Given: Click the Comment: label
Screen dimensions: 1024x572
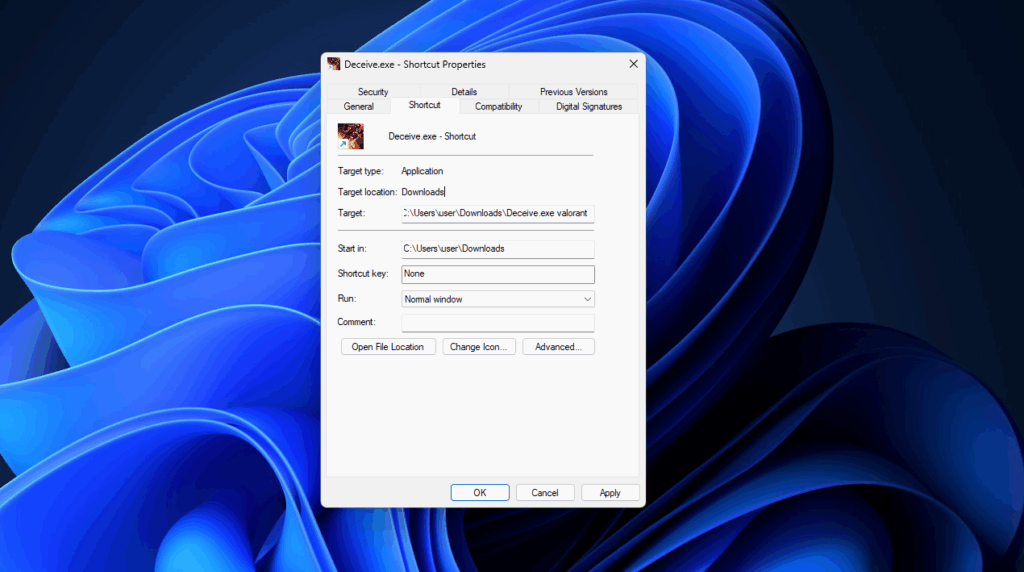Looking at the screenshot, I should [x=357, y=322].
